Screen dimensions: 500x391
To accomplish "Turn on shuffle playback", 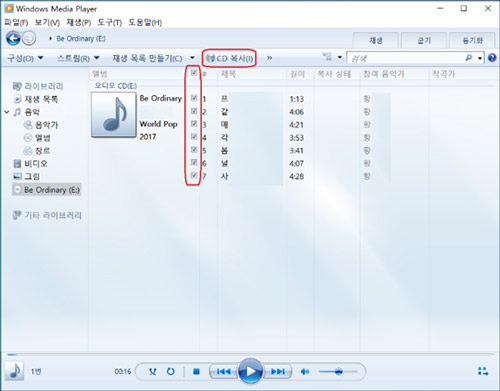I will click(x=152, y=371).
